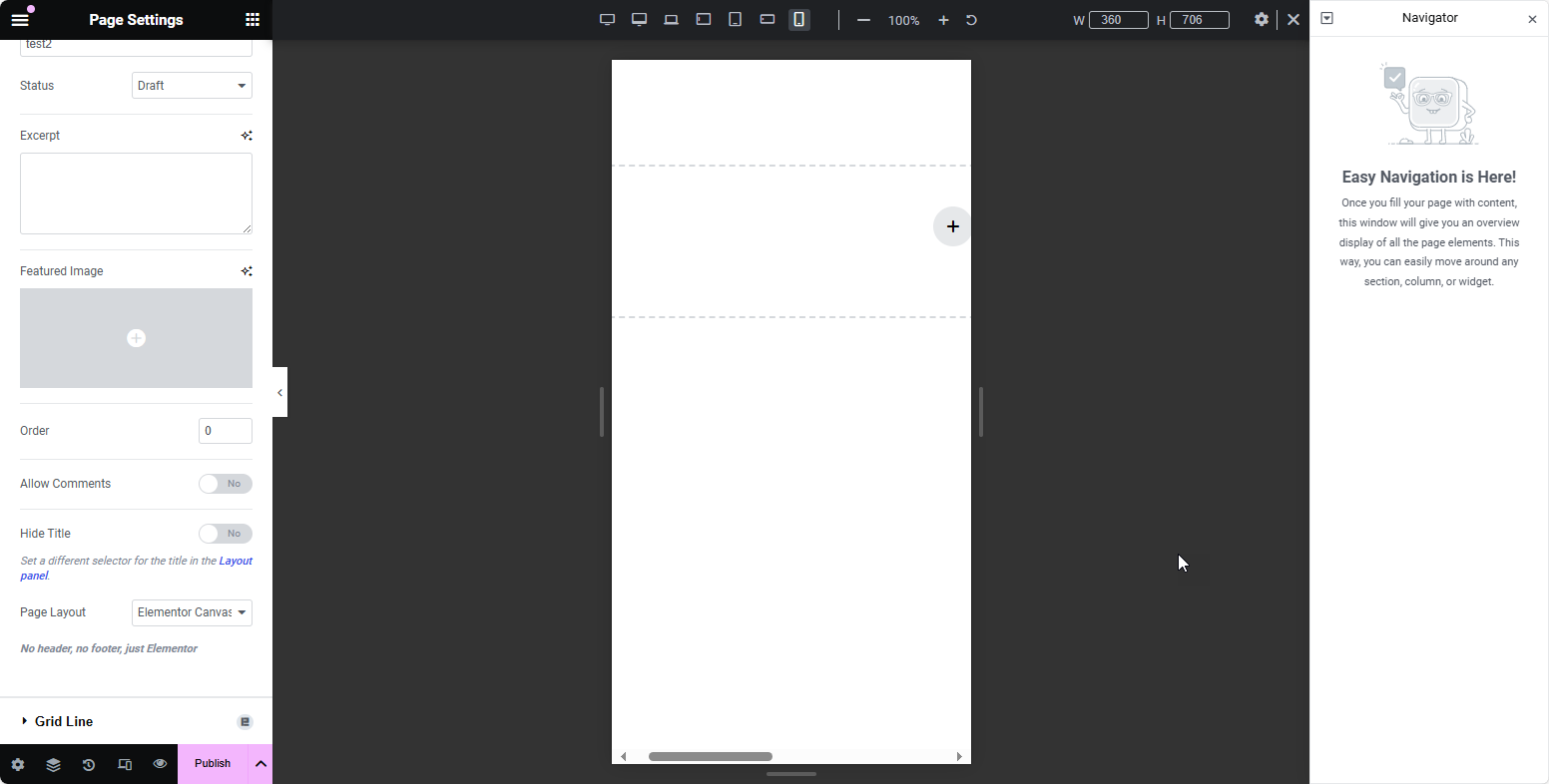This screenshot has width=1549, height=784.
Task: Click the preview changes eye icon
Action: [160, 764]
